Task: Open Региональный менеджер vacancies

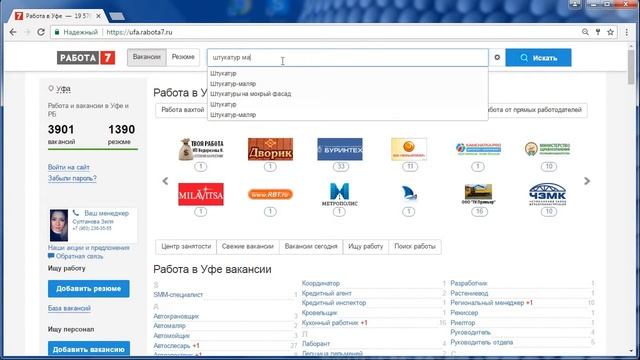Action: (x=487, y=303)
